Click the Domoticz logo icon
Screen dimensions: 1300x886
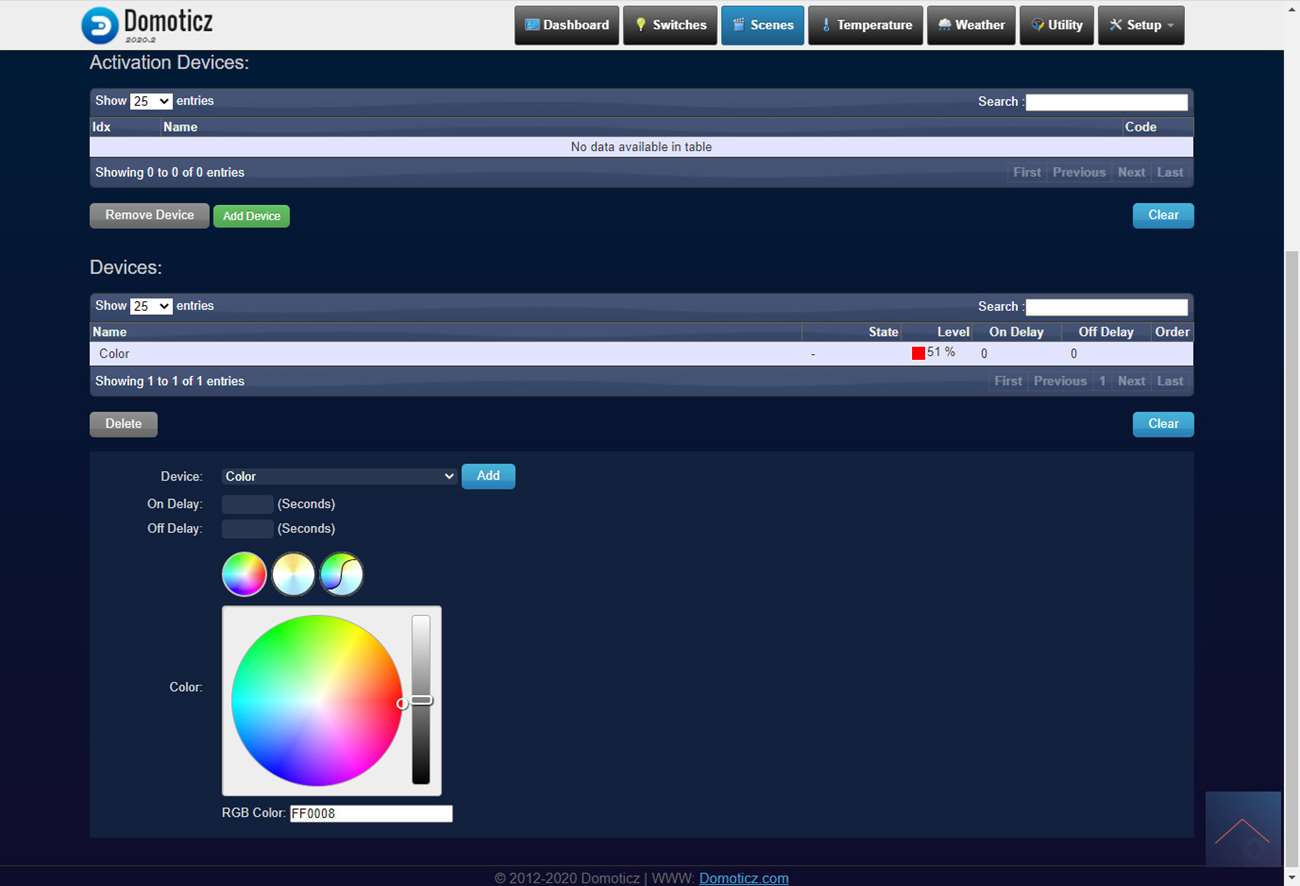[x=100, y=25]
